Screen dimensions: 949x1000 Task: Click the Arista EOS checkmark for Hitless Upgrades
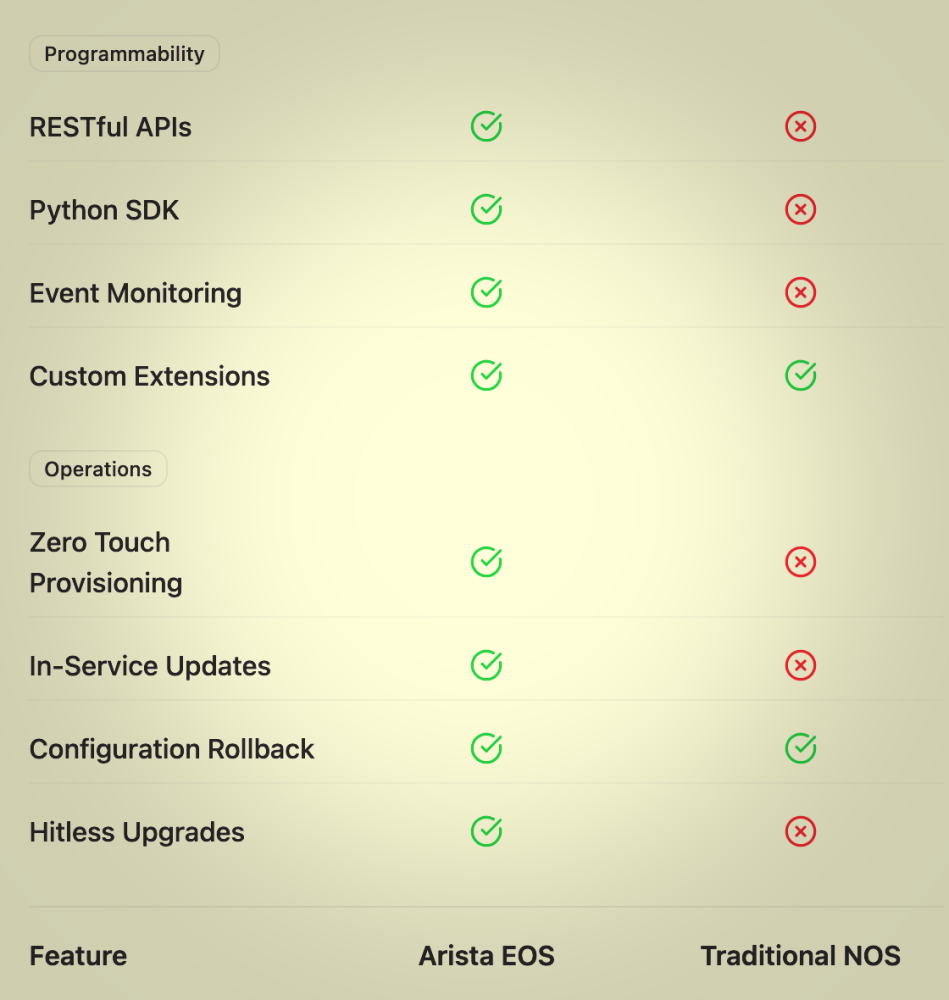[x=486, y=832]
